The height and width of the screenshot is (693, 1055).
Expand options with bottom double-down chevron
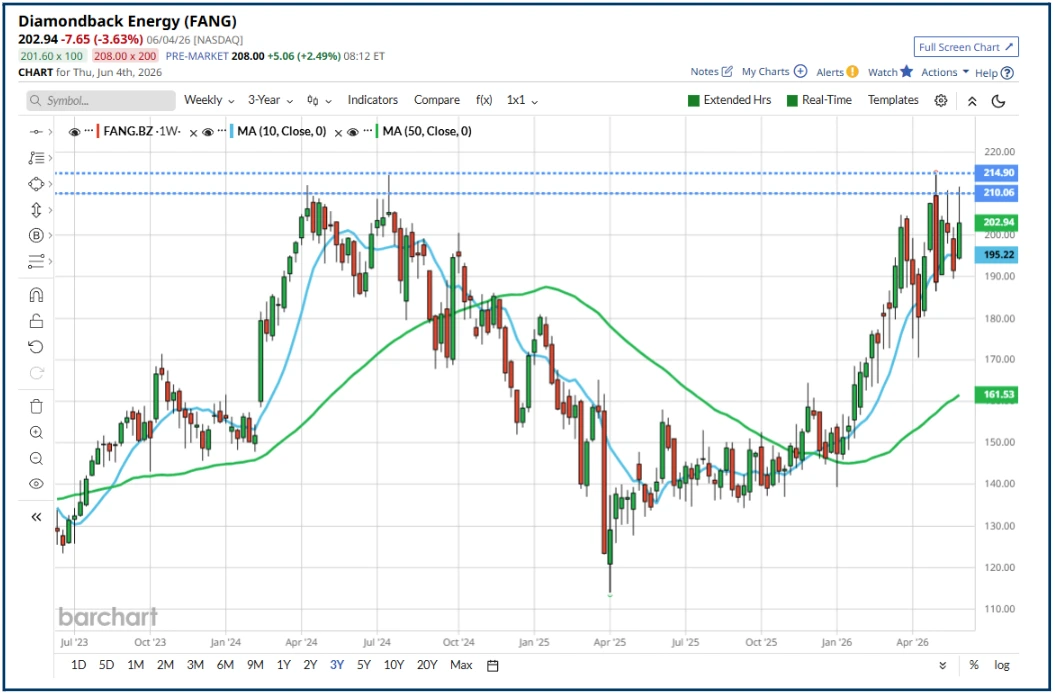point(943,665)
